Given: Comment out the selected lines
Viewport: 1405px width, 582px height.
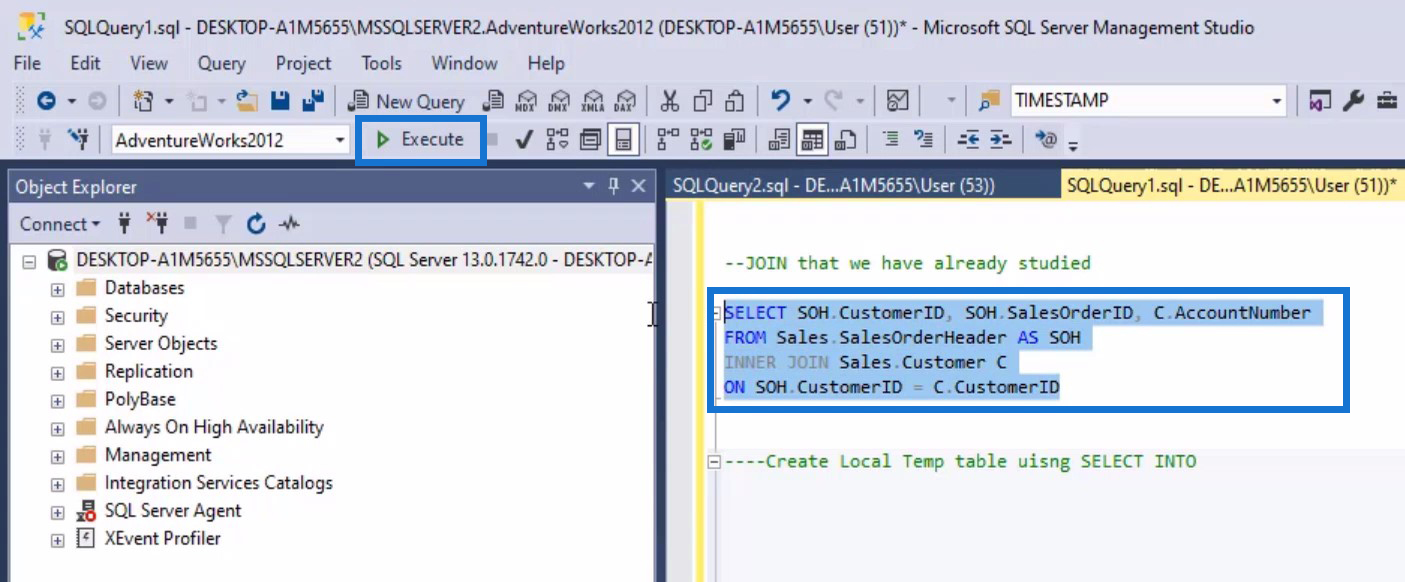Looking at the screenshot, I should coord(890,139).
